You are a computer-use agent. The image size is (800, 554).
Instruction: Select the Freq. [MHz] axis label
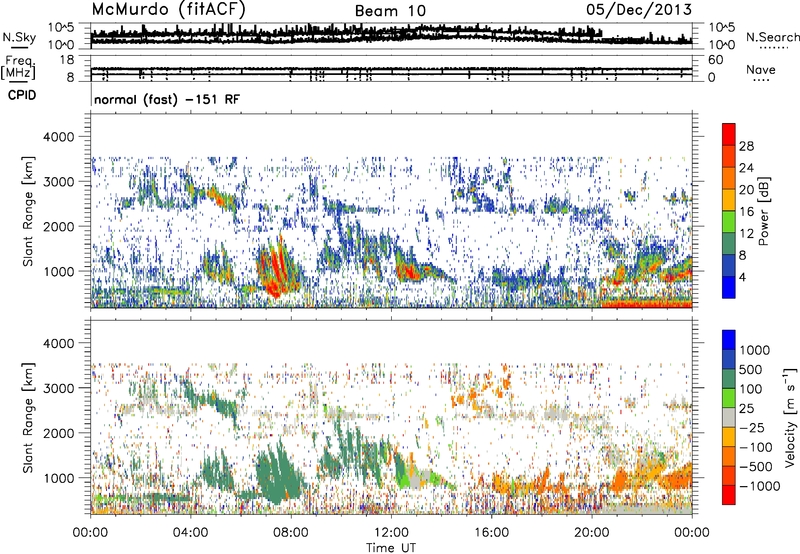[18, 68]
